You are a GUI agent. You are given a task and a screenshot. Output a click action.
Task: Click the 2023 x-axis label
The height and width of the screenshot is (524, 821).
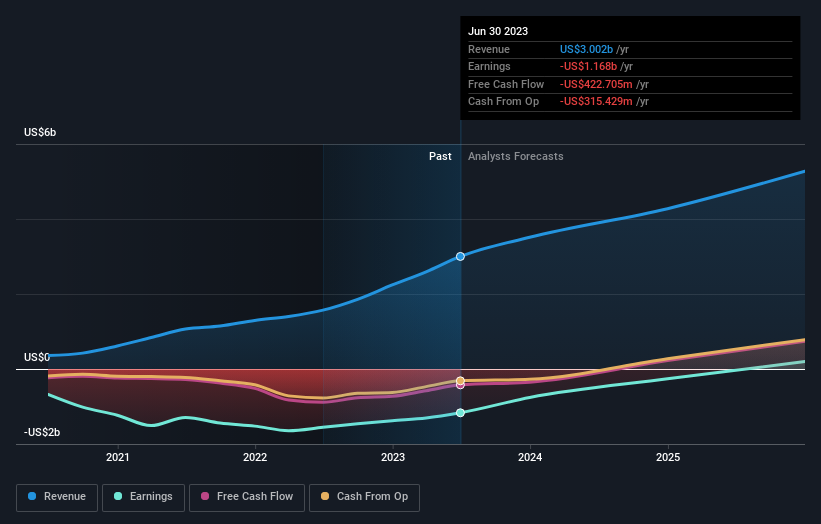click(x=393, y=457)
